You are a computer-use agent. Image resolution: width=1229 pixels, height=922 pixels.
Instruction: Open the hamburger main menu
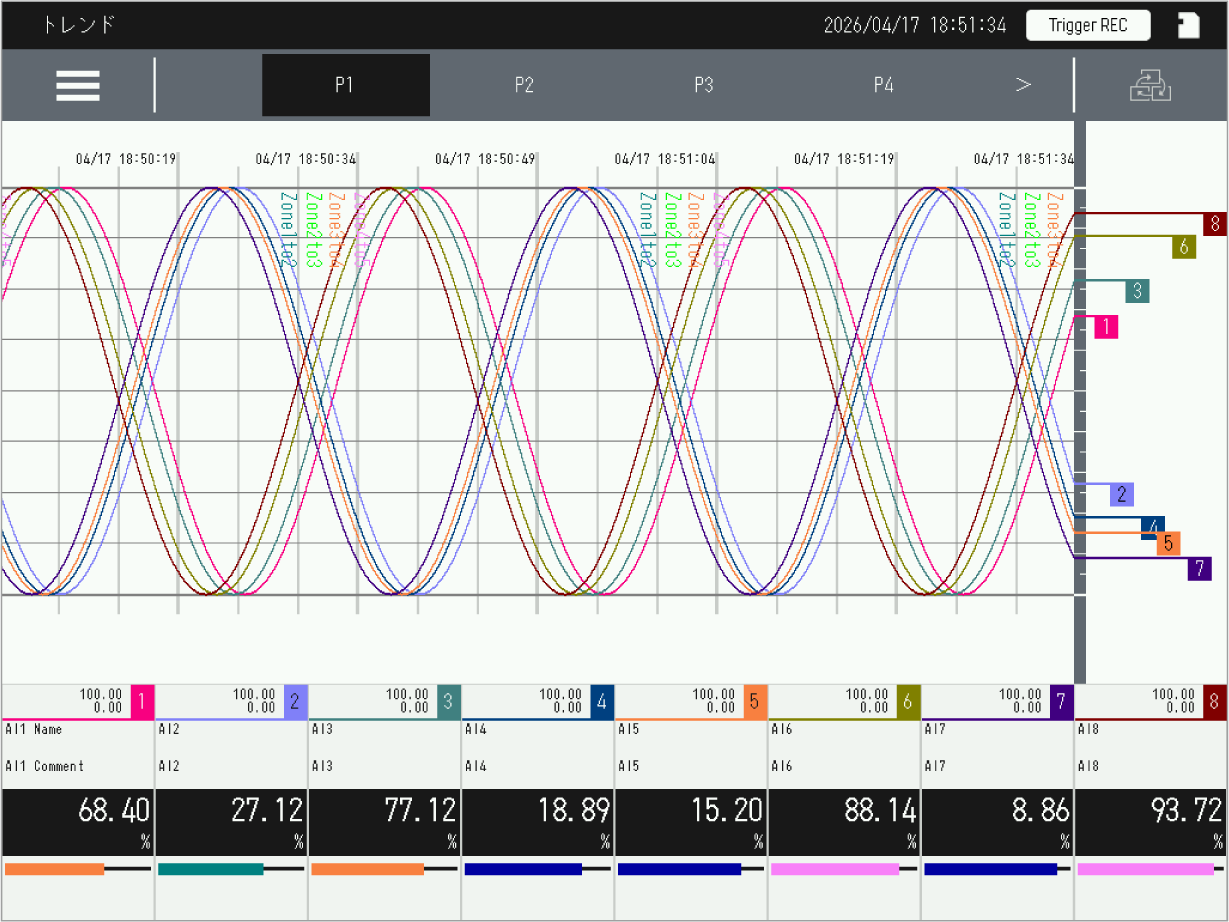click(78, 85)
